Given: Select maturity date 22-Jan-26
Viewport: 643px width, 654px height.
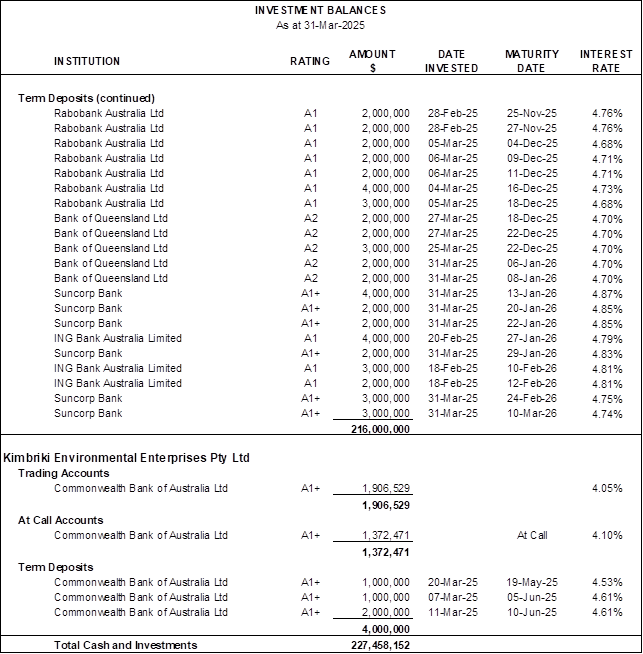Looking at the screenshot, I should tap(532, 324).
